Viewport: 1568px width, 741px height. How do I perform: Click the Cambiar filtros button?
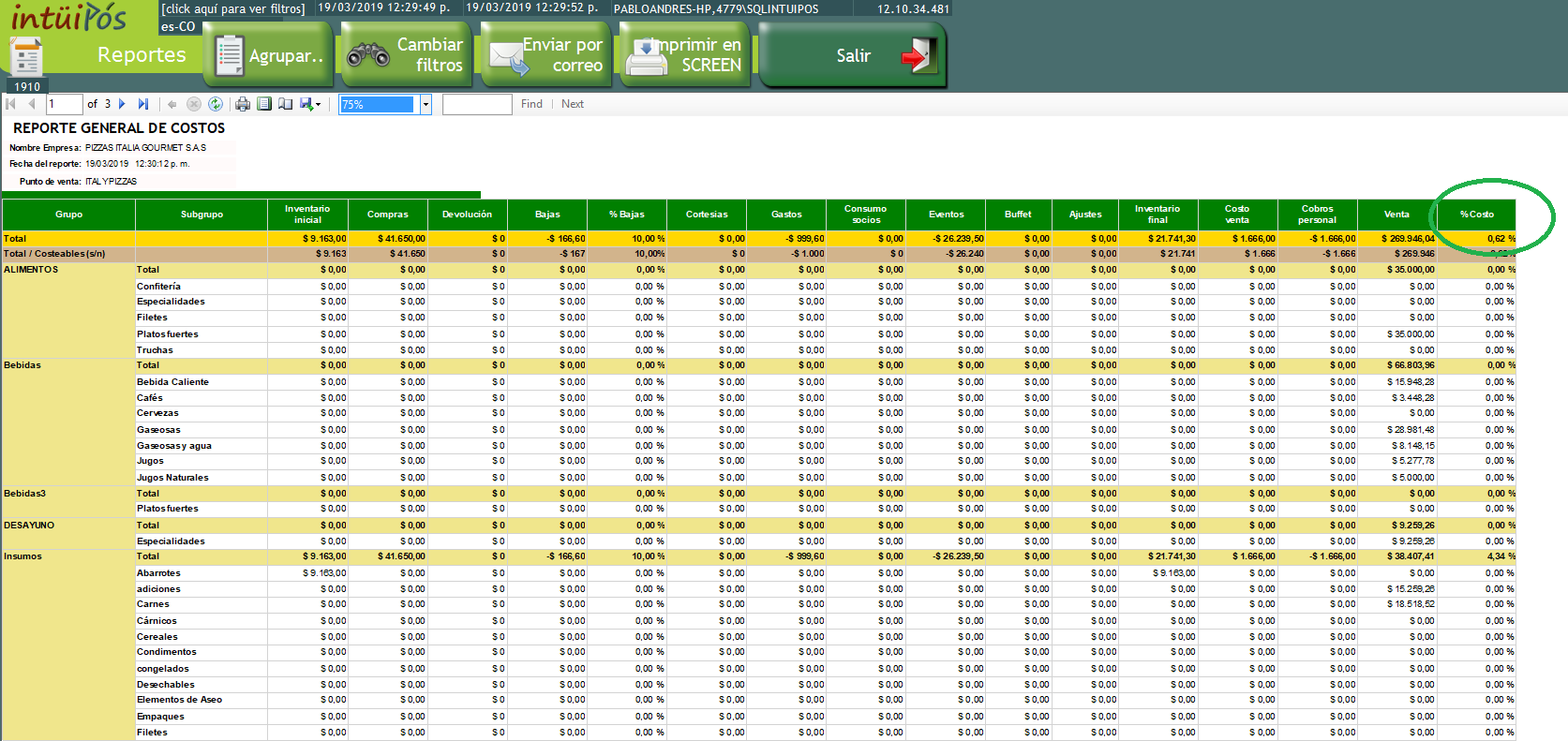point(406,55)
